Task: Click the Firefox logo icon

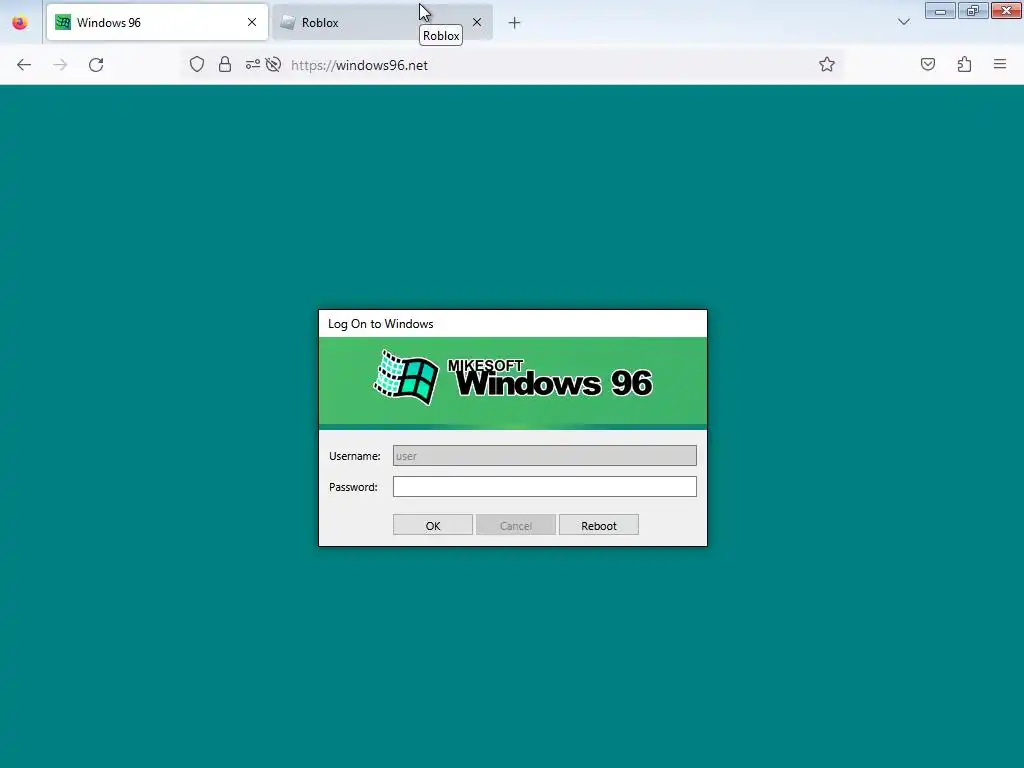Action: [20, 22]
